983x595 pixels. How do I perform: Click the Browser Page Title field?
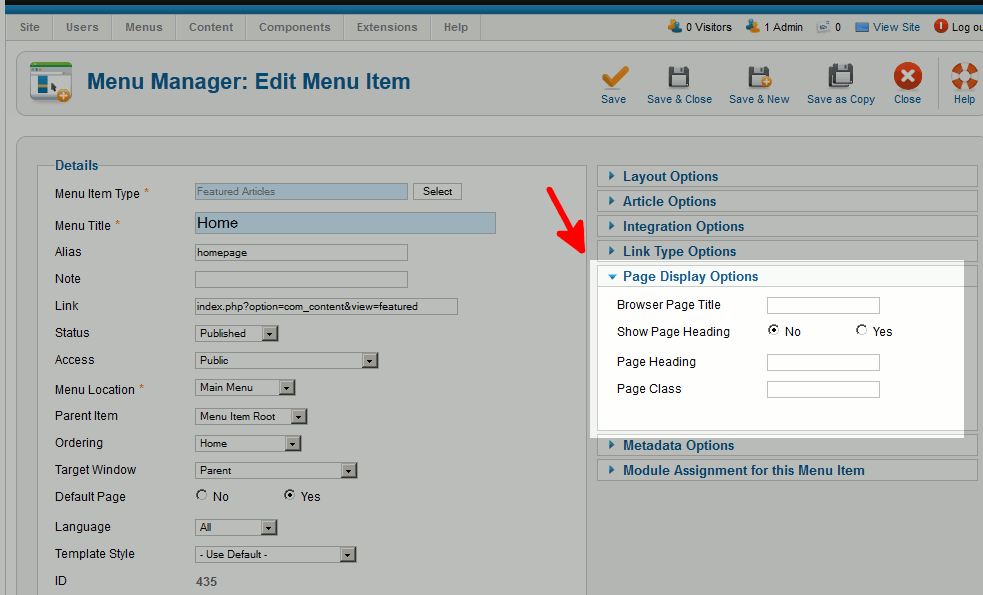pos(822,306)
